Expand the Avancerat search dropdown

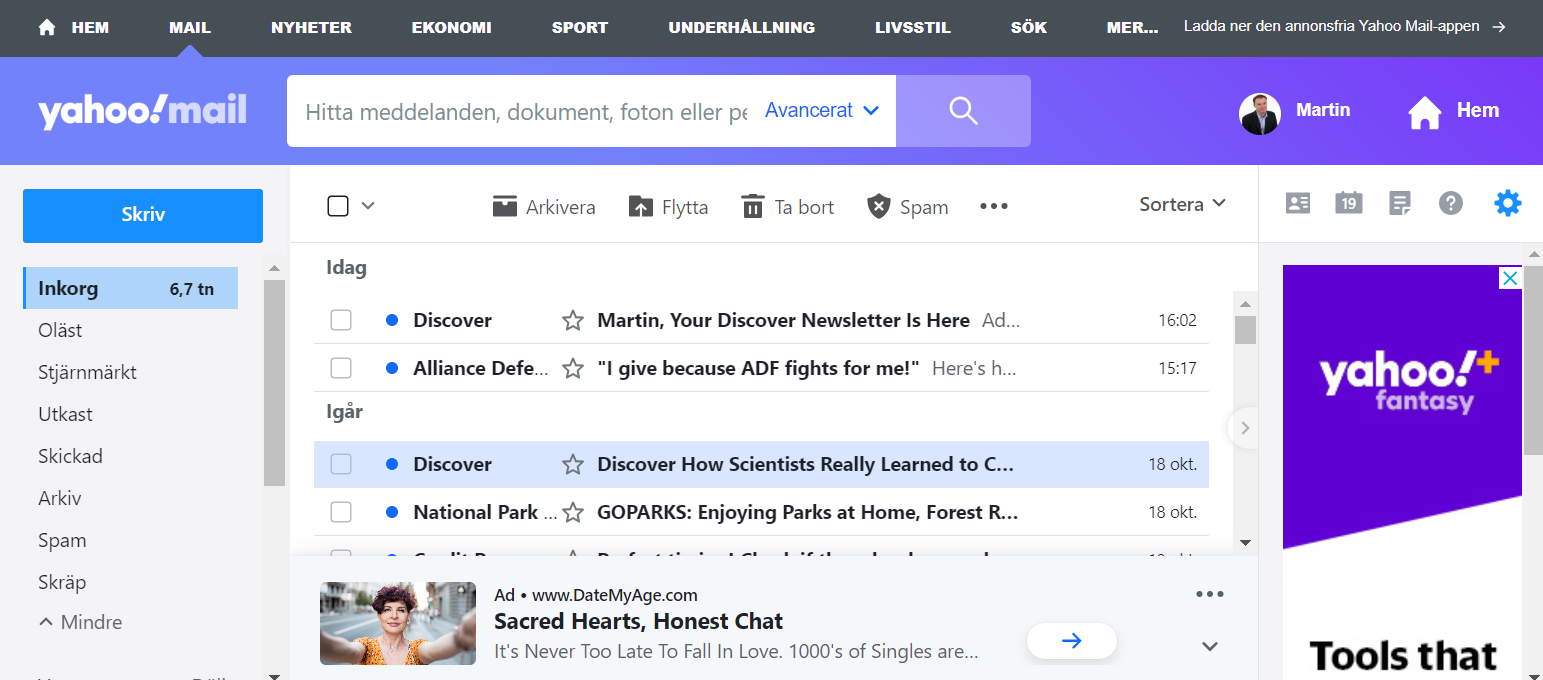pos(821,111)
